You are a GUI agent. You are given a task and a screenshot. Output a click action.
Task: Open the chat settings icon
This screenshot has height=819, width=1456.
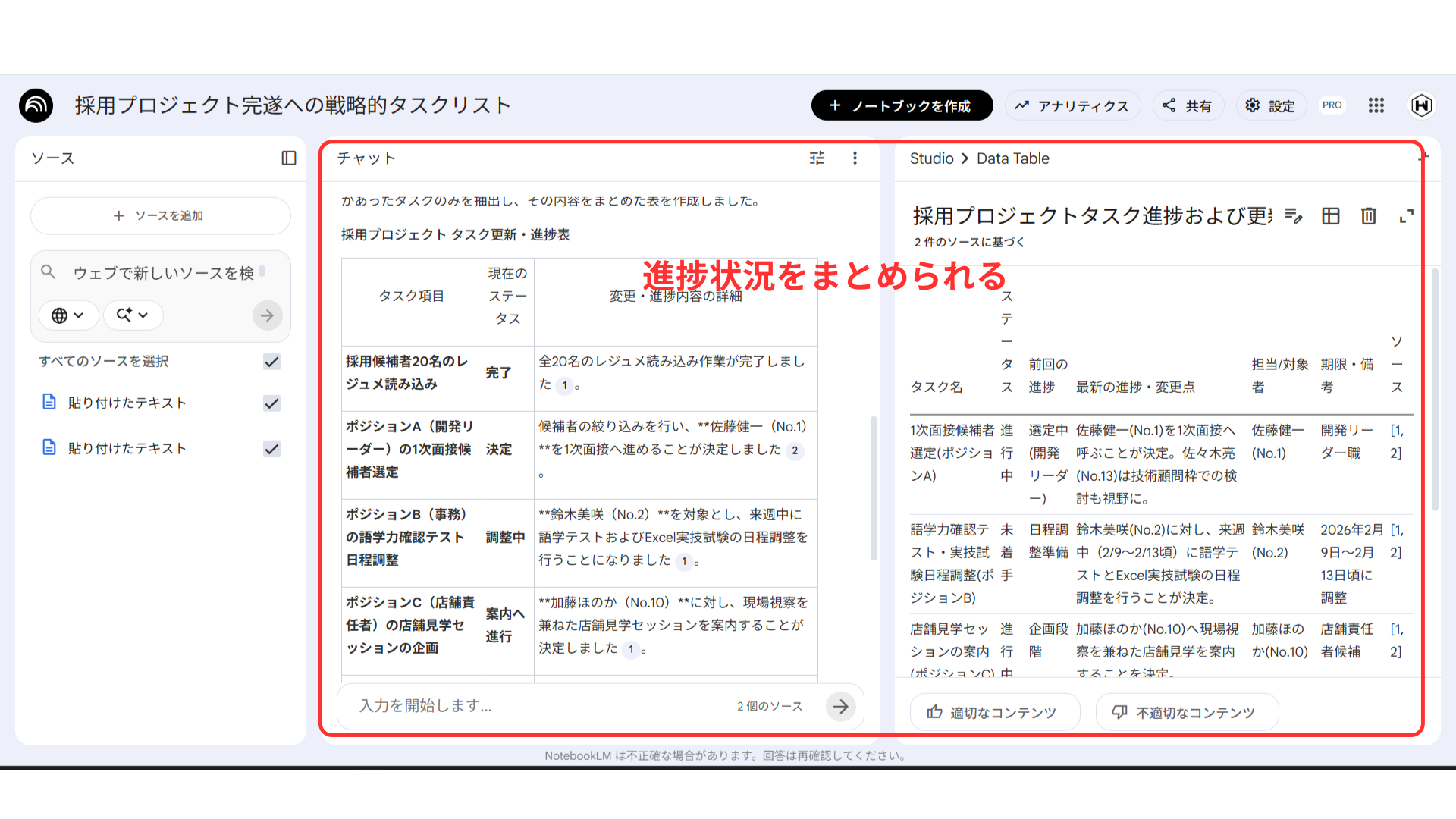(x=817, y=158)
